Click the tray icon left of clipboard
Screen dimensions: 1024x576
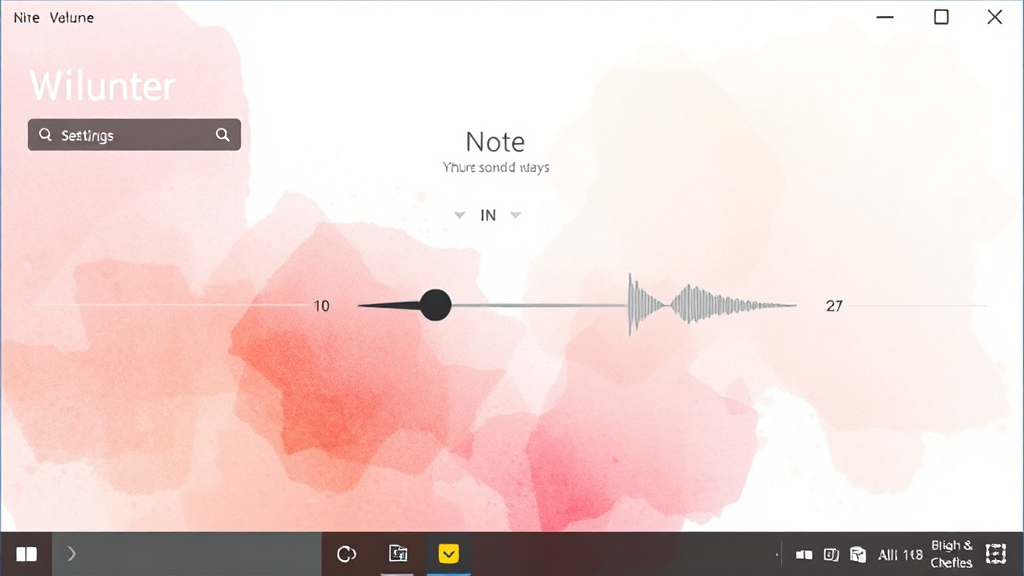tap(831, 554)
